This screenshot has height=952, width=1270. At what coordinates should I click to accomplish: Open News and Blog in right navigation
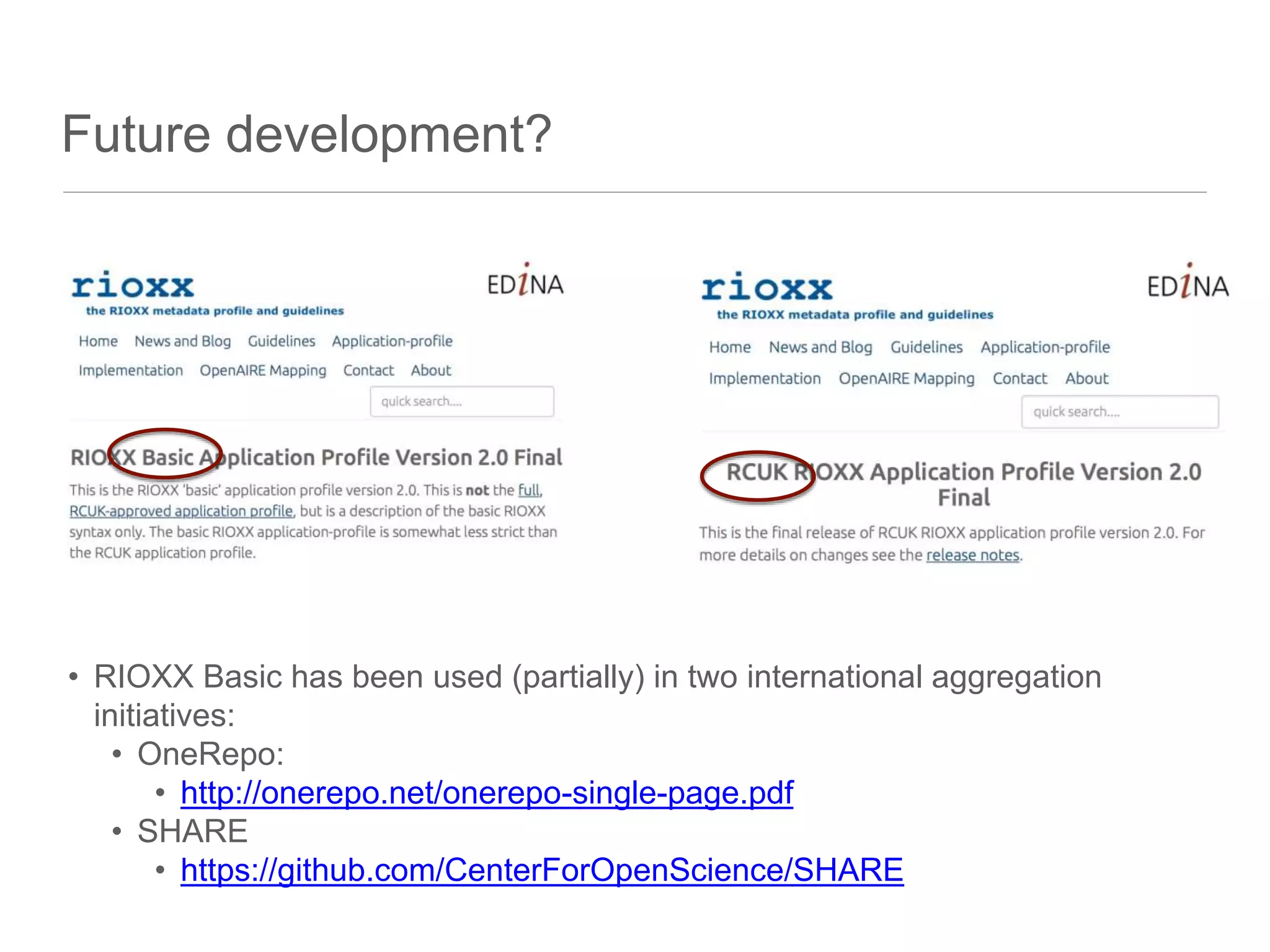[820, 347]
